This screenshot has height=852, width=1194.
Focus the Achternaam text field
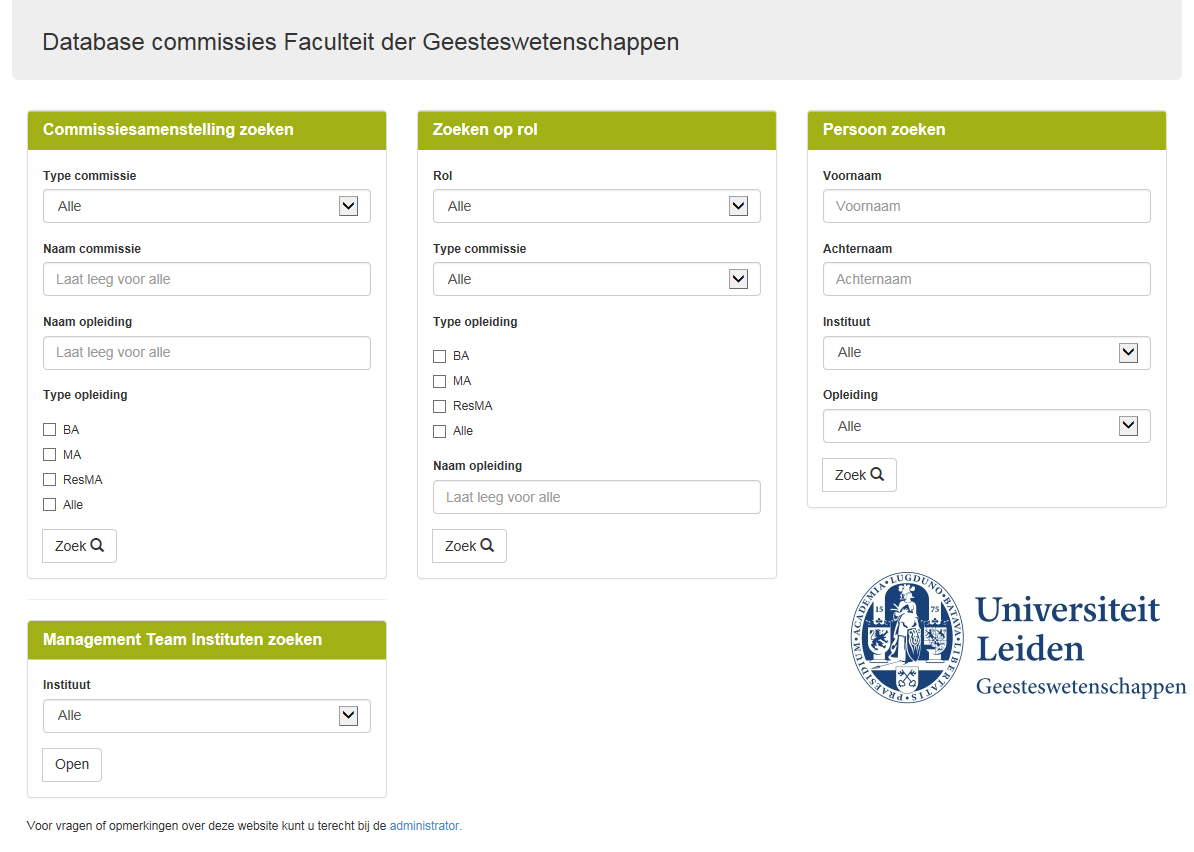986,279
